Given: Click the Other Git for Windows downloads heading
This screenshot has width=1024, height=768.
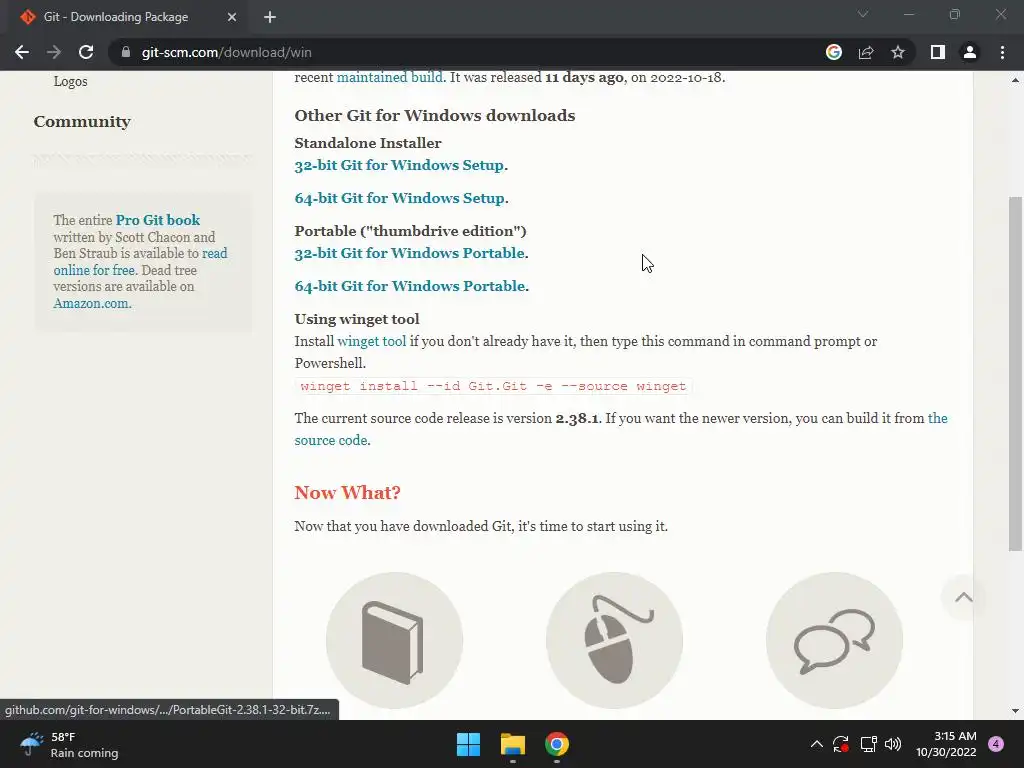Looking at the screenshot, I should 435,116.
